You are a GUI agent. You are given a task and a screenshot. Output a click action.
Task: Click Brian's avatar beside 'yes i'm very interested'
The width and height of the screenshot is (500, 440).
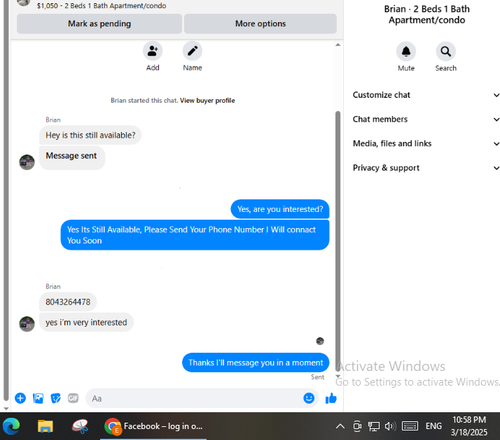click(27, 324)
